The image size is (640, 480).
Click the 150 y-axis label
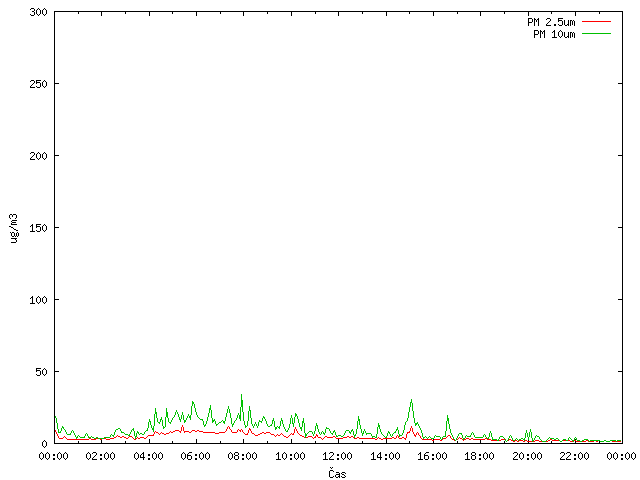pos(38,228)
